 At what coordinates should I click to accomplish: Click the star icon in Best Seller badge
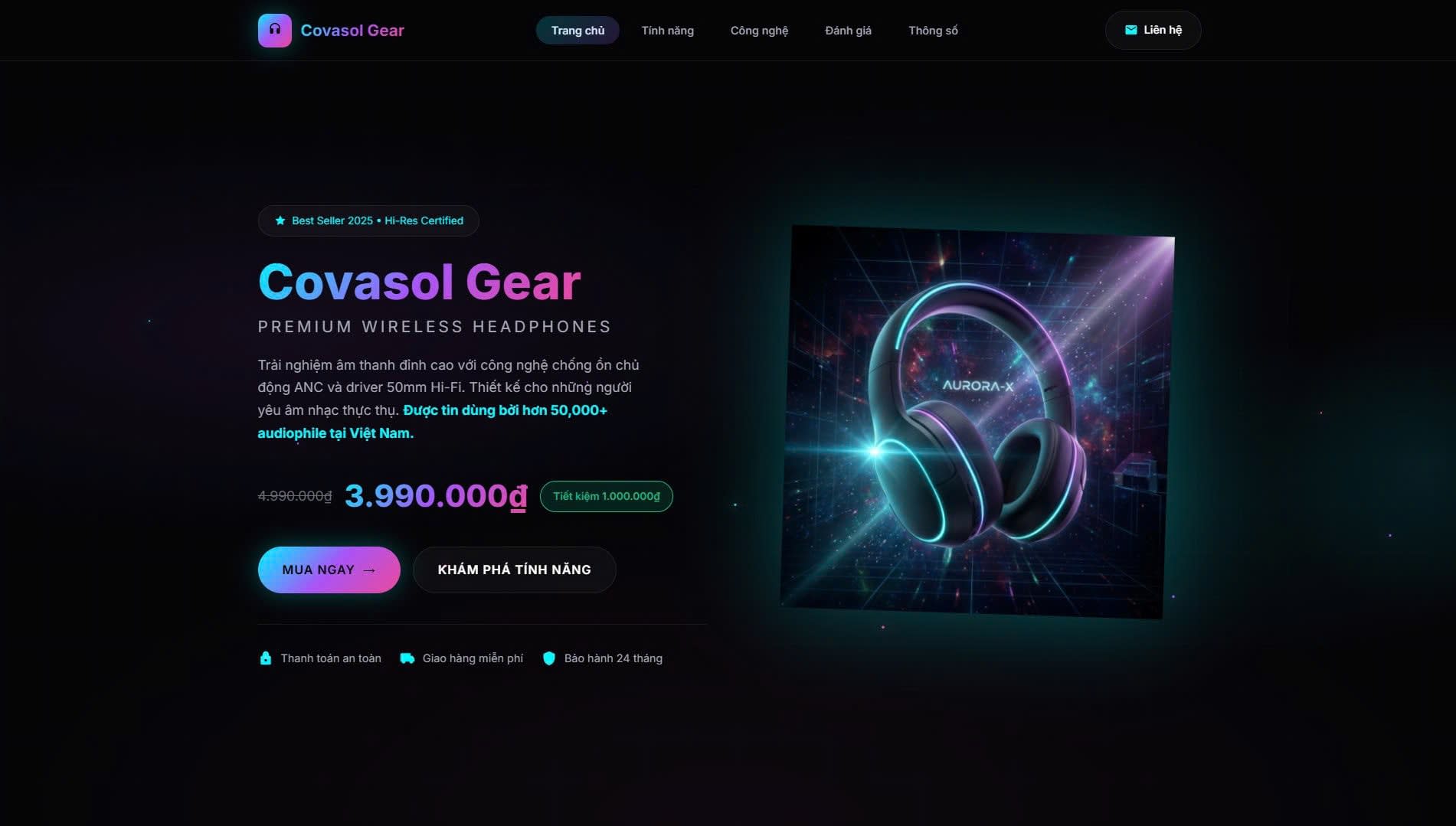point(280,220)
